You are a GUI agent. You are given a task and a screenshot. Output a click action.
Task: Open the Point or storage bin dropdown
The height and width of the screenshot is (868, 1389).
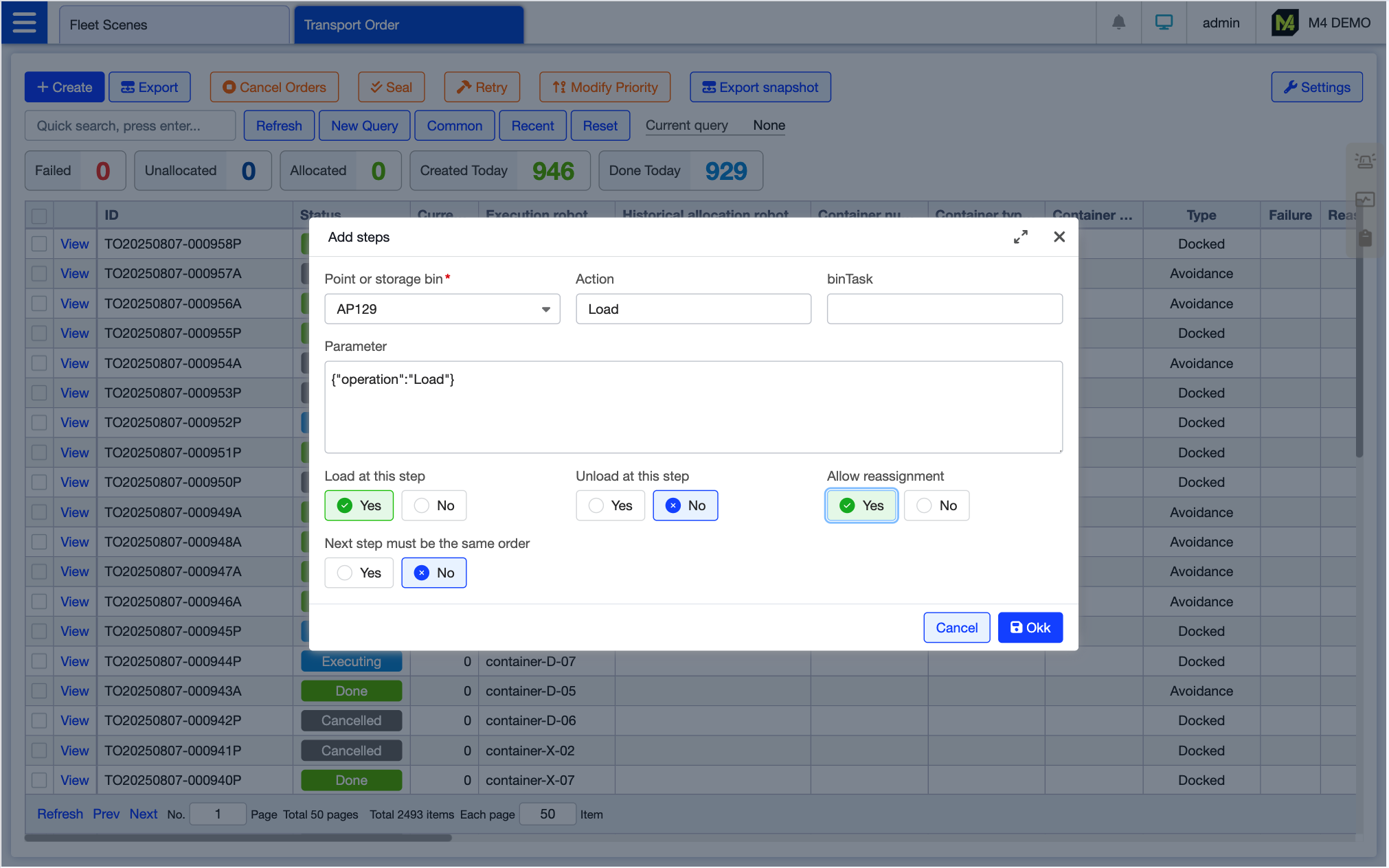tap(442, 309)
